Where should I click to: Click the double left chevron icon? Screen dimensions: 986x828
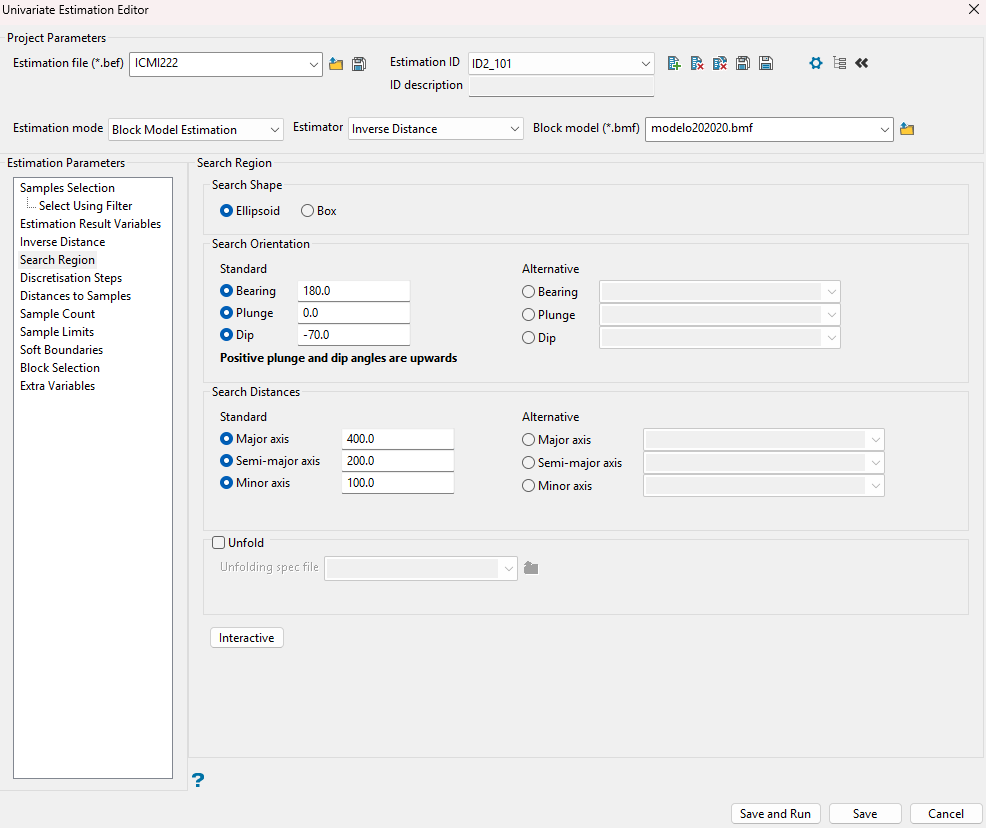point(861,63)
